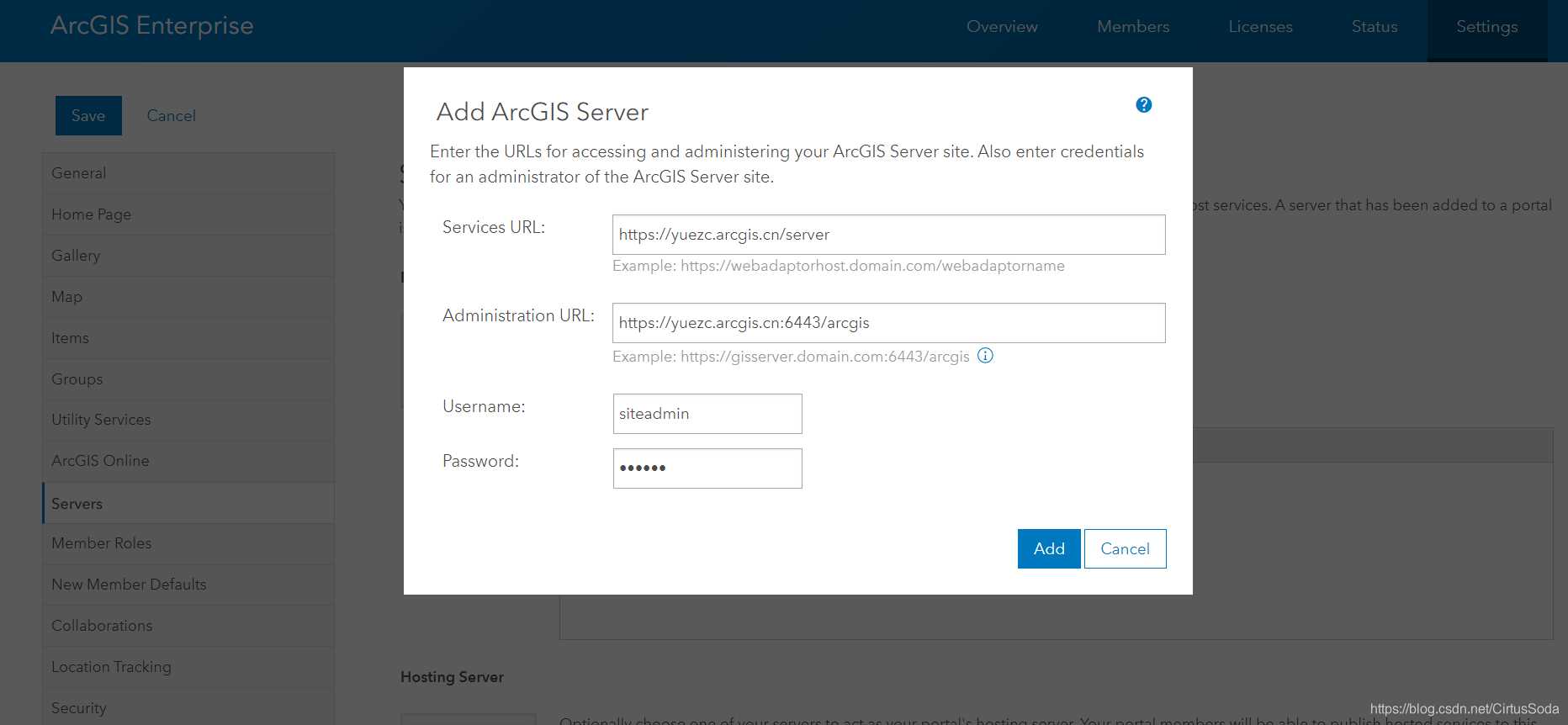
Task: Select New Member Defaults in sidebar
Action: click(188, 585)
